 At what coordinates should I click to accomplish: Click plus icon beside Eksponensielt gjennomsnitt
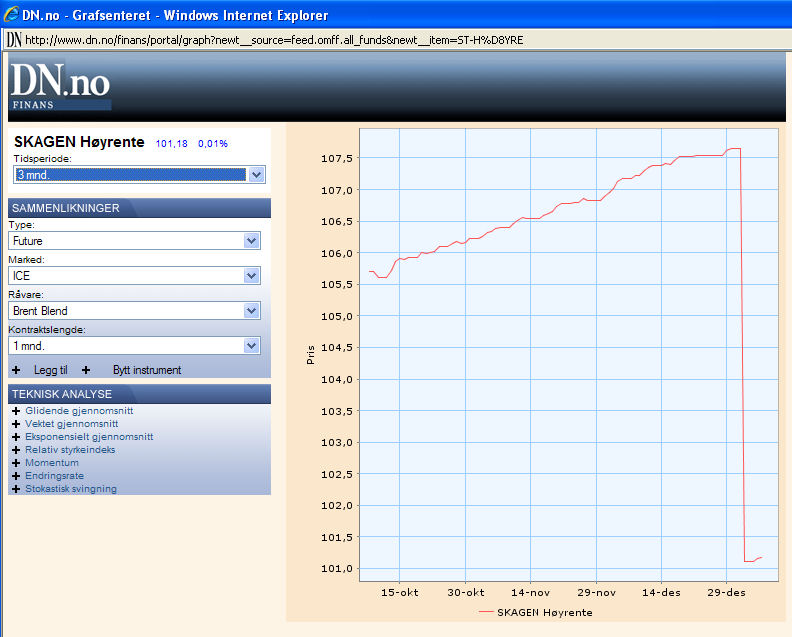(x=16, y=437)
